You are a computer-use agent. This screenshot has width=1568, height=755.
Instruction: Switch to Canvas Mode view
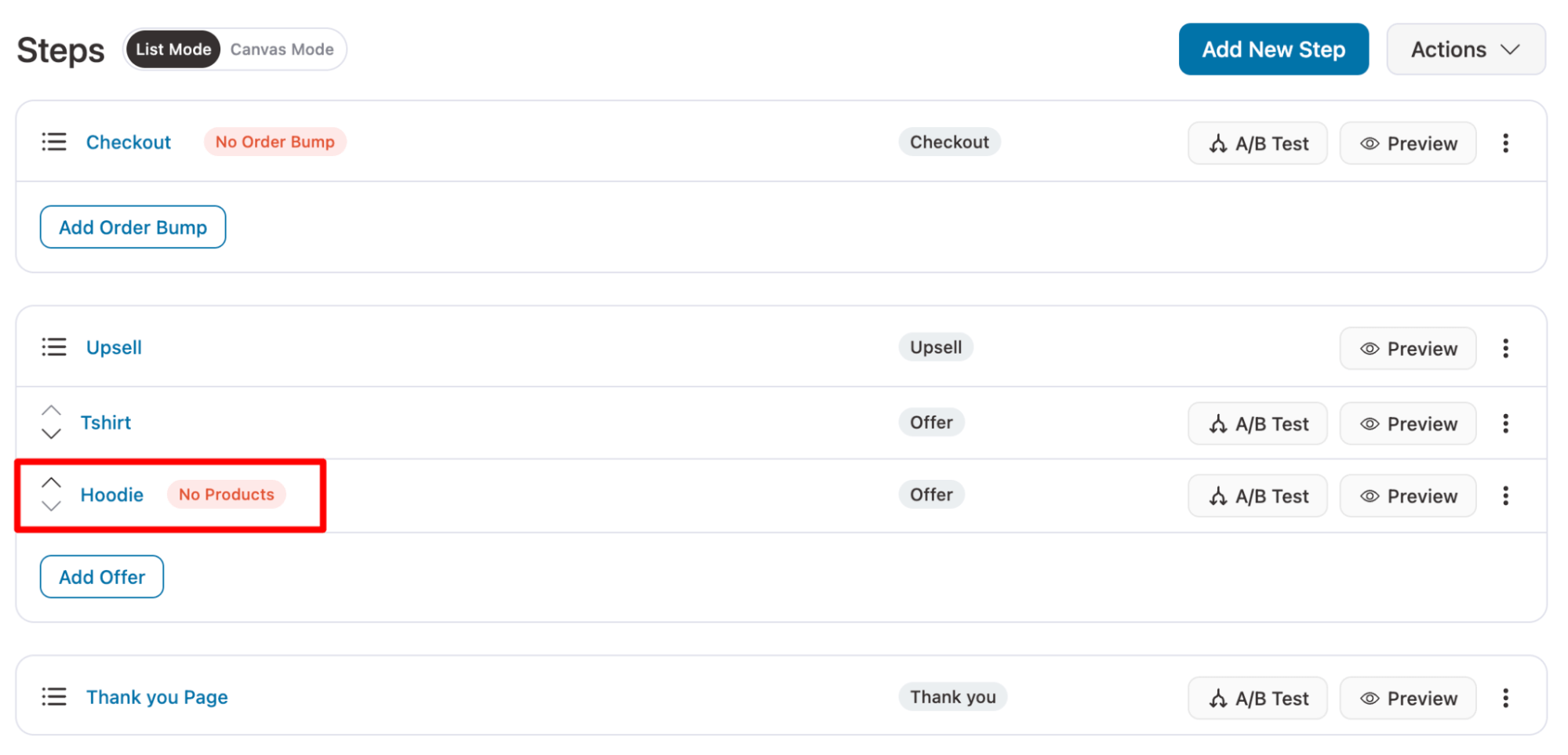(282, 49)
